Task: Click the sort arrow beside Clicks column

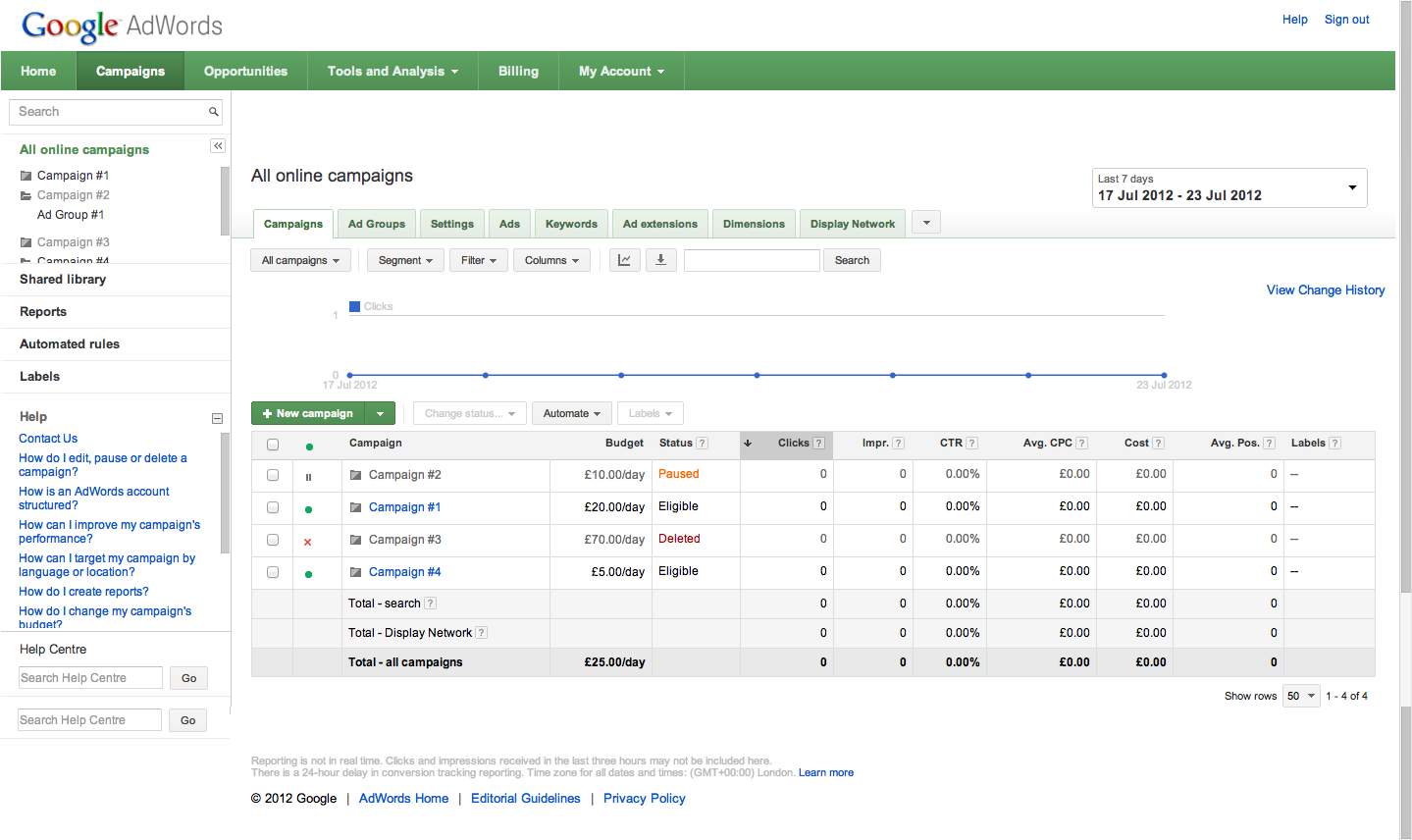Action: pos(748,444)
